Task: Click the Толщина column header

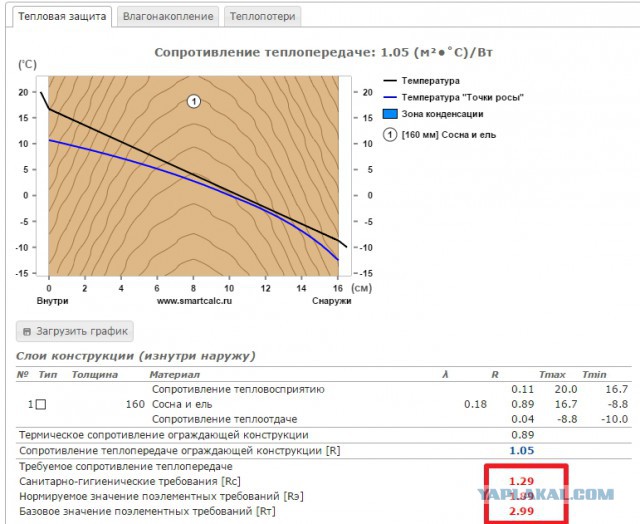Action: (94, 374)
